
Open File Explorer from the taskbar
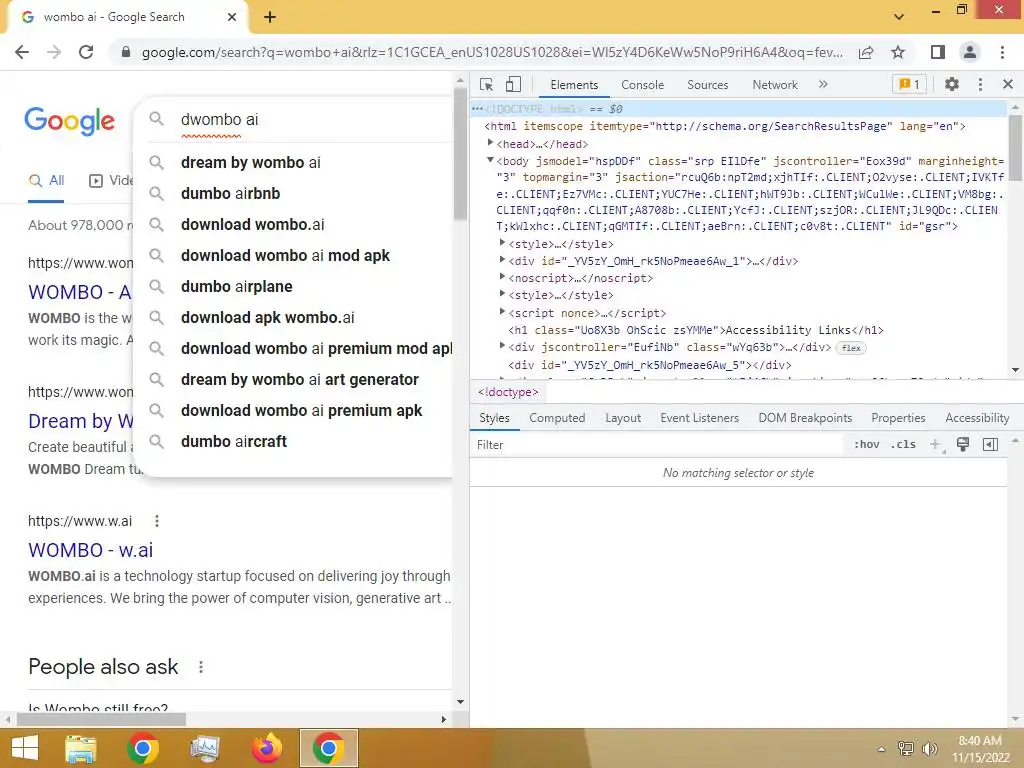80,748
